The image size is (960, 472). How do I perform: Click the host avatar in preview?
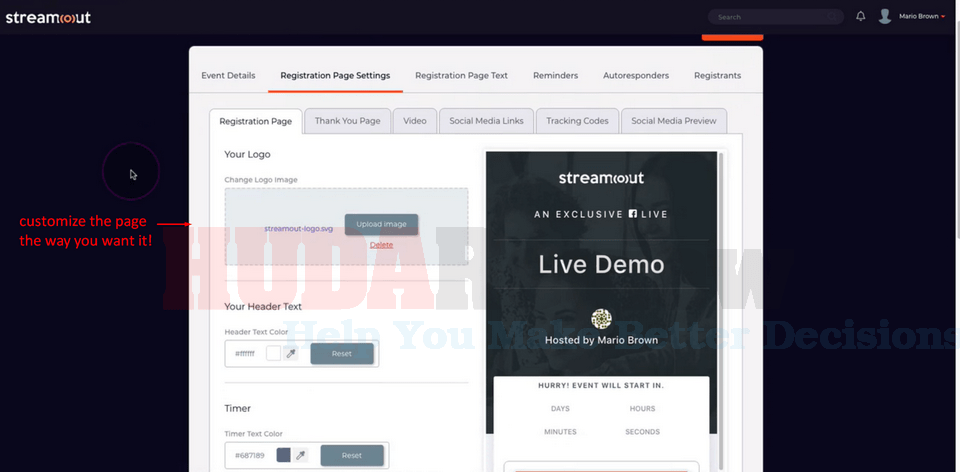coord(601,319)
